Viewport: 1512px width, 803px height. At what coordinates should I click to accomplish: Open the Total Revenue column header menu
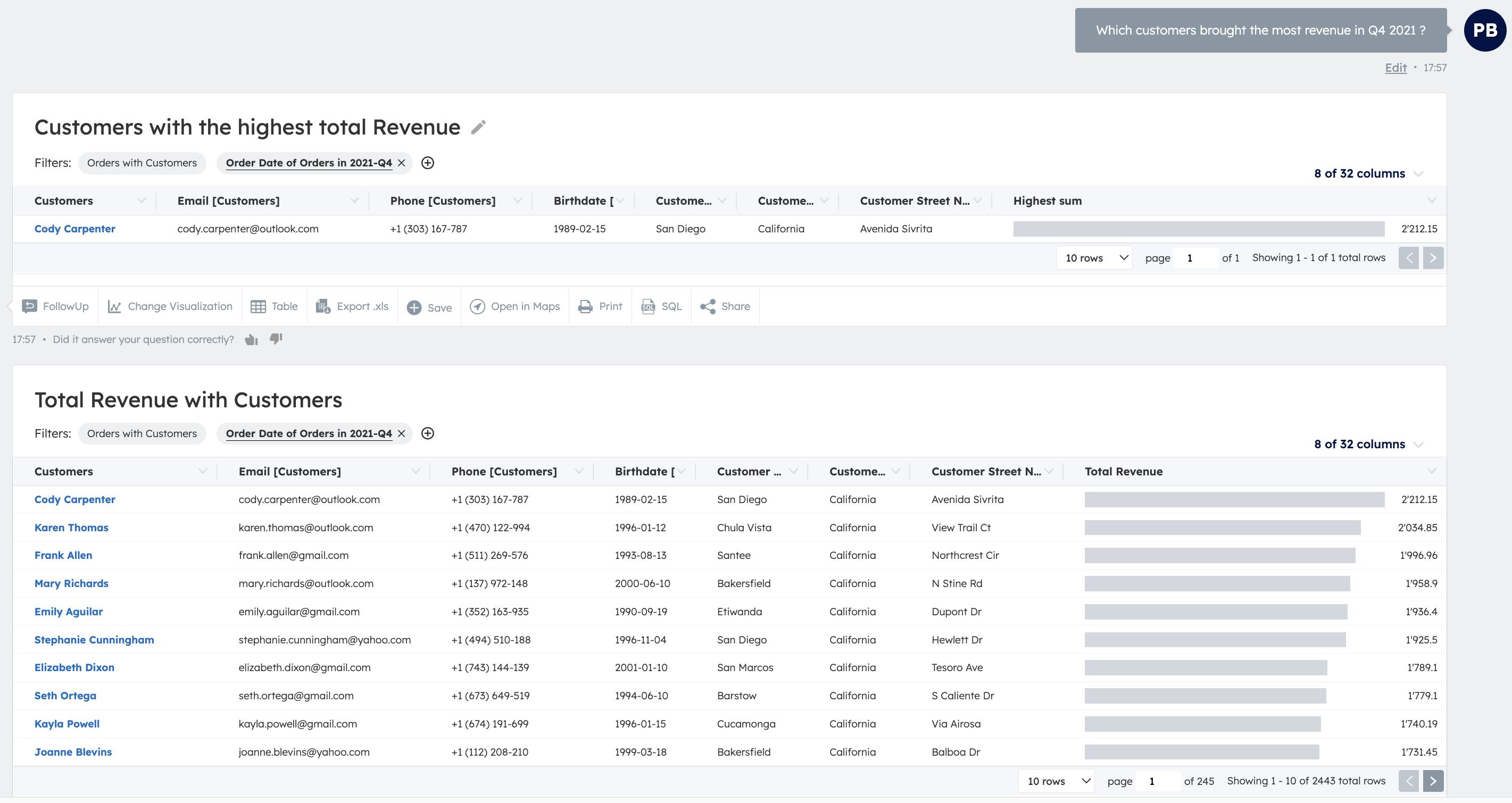pyautogui.click(x=1431, y=472)
